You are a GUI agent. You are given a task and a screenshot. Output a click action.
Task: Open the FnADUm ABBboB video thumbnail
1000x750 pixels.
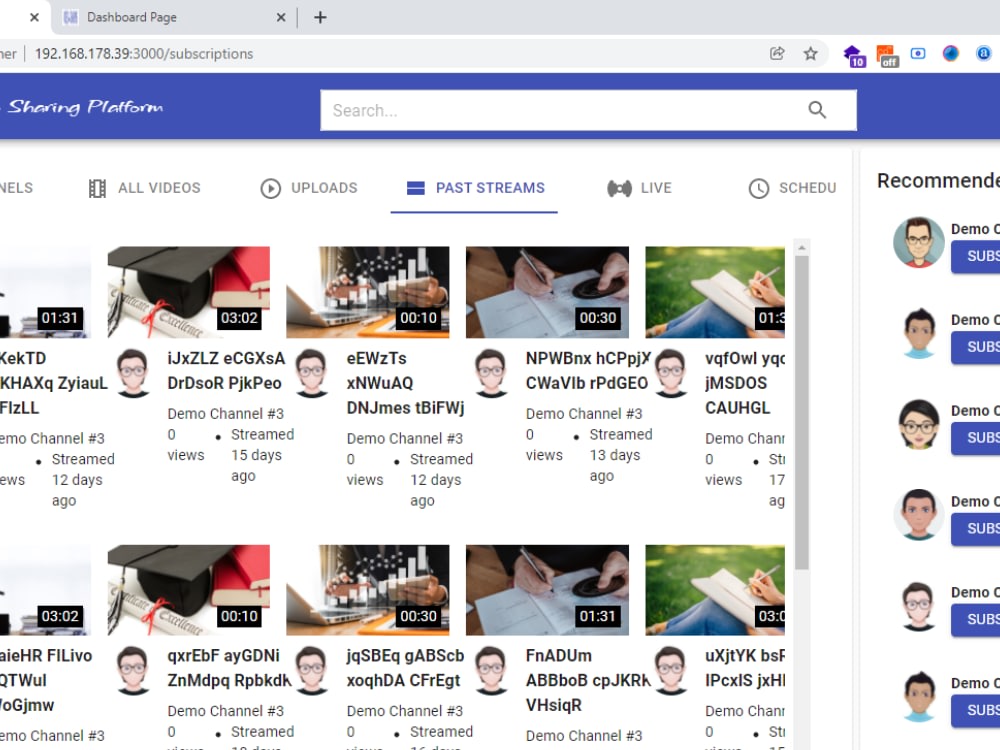(547, 590)
